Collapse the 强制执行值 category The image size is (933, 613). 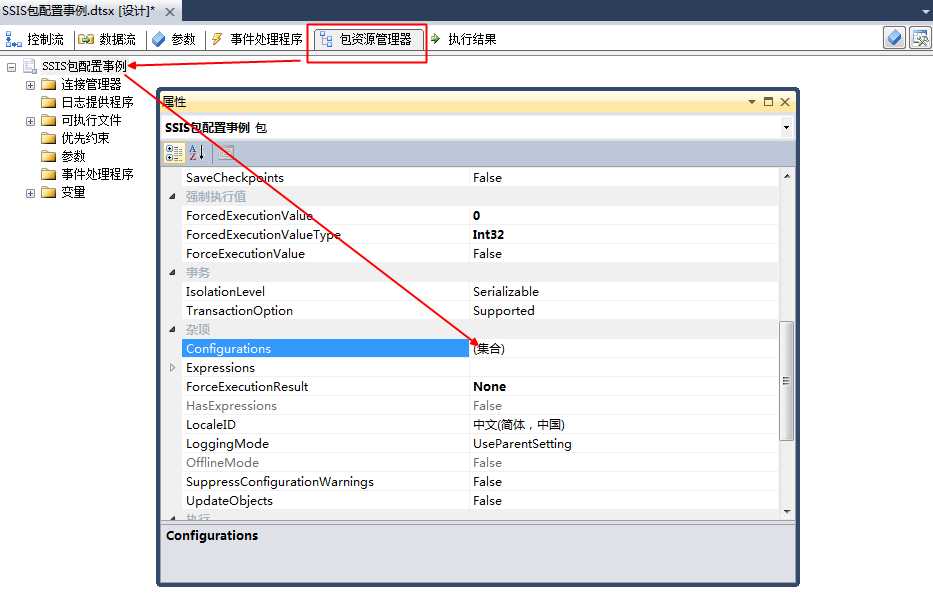coord(172,196)
